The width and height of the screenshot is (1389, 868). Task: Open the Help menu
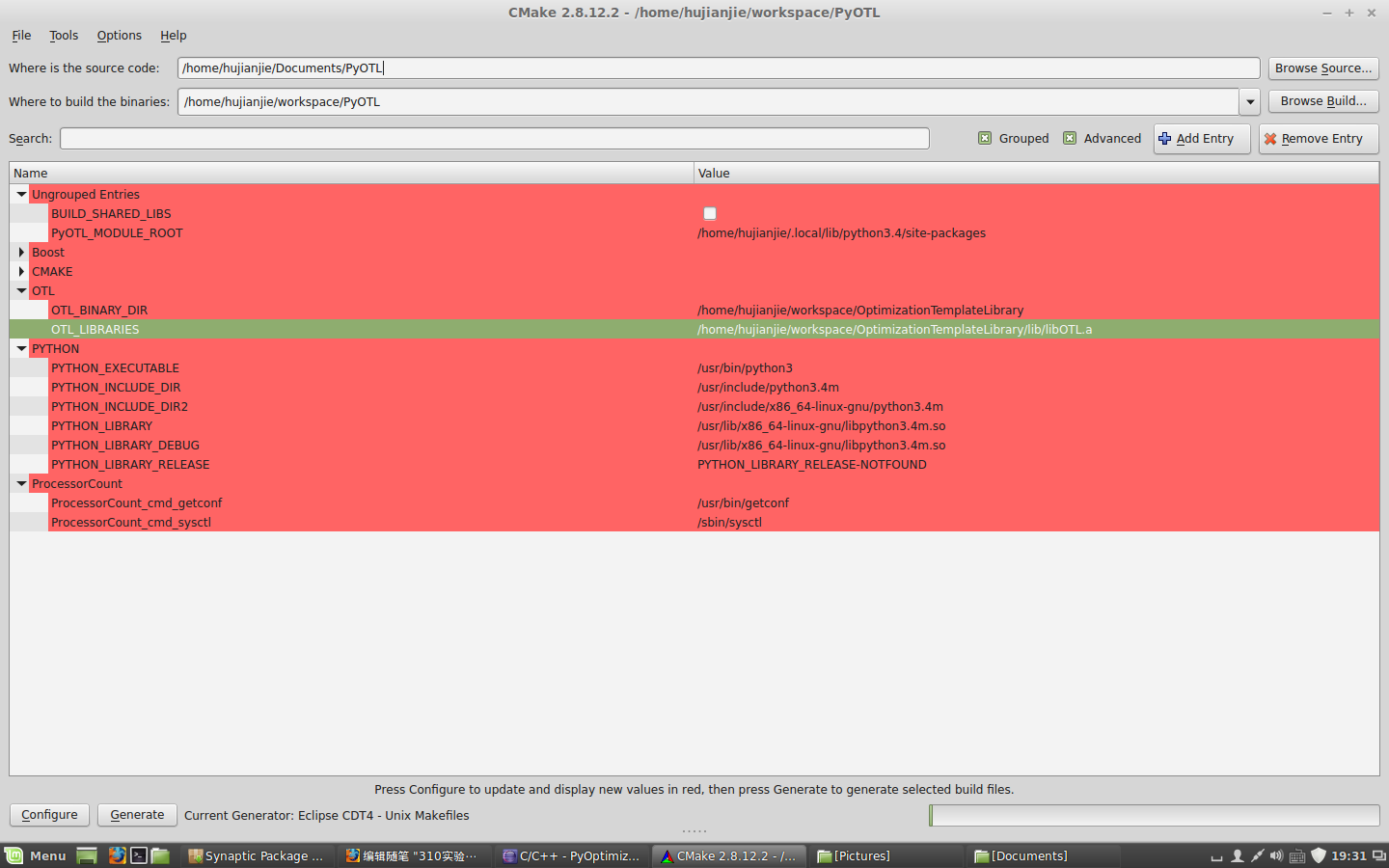coord(174,35)
